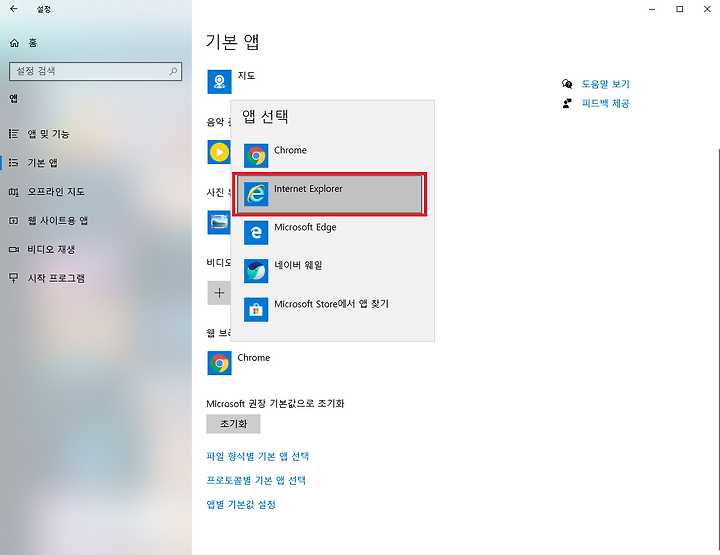
Task: Click the back arrow in Settings
Action: point(14,9)
